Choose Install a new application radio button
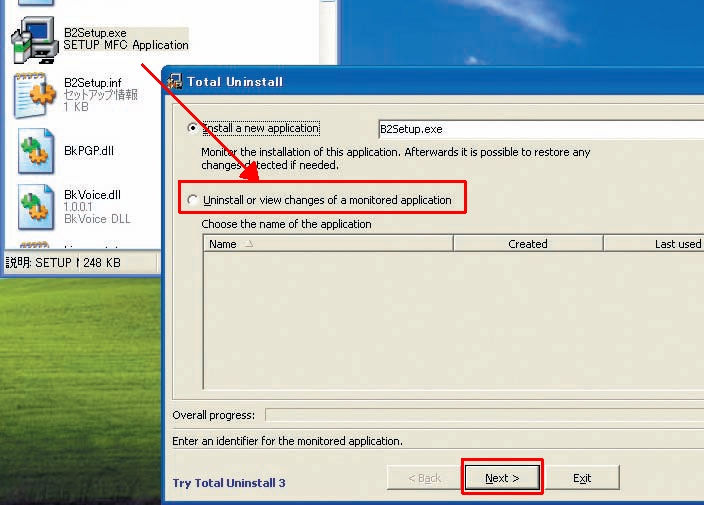Screen dimensions: 704x505 click(192, 128)
